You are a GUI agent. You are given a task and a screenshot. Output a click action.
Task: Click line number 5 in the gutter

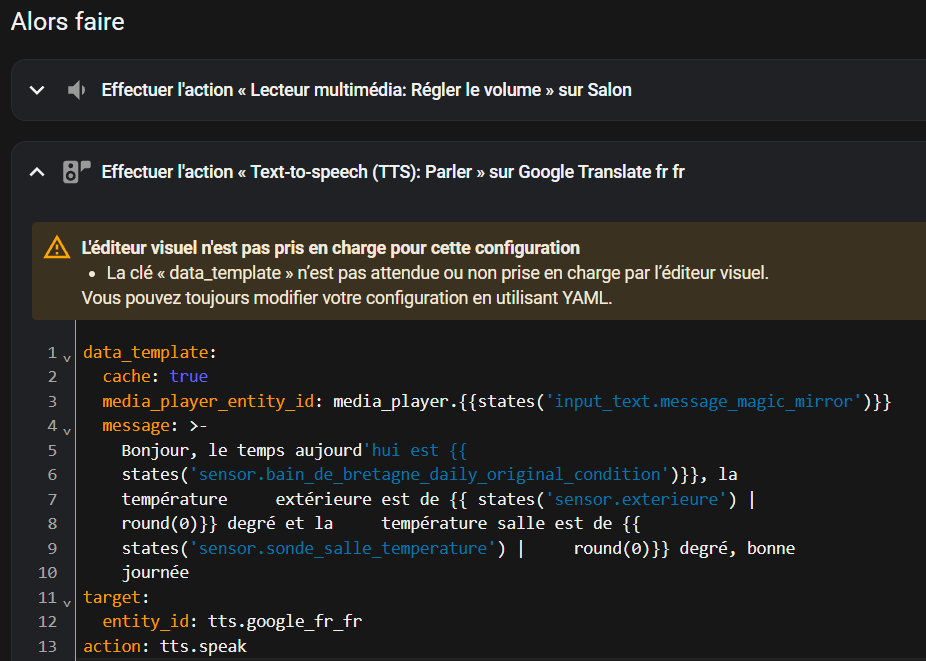click(53, 450)
